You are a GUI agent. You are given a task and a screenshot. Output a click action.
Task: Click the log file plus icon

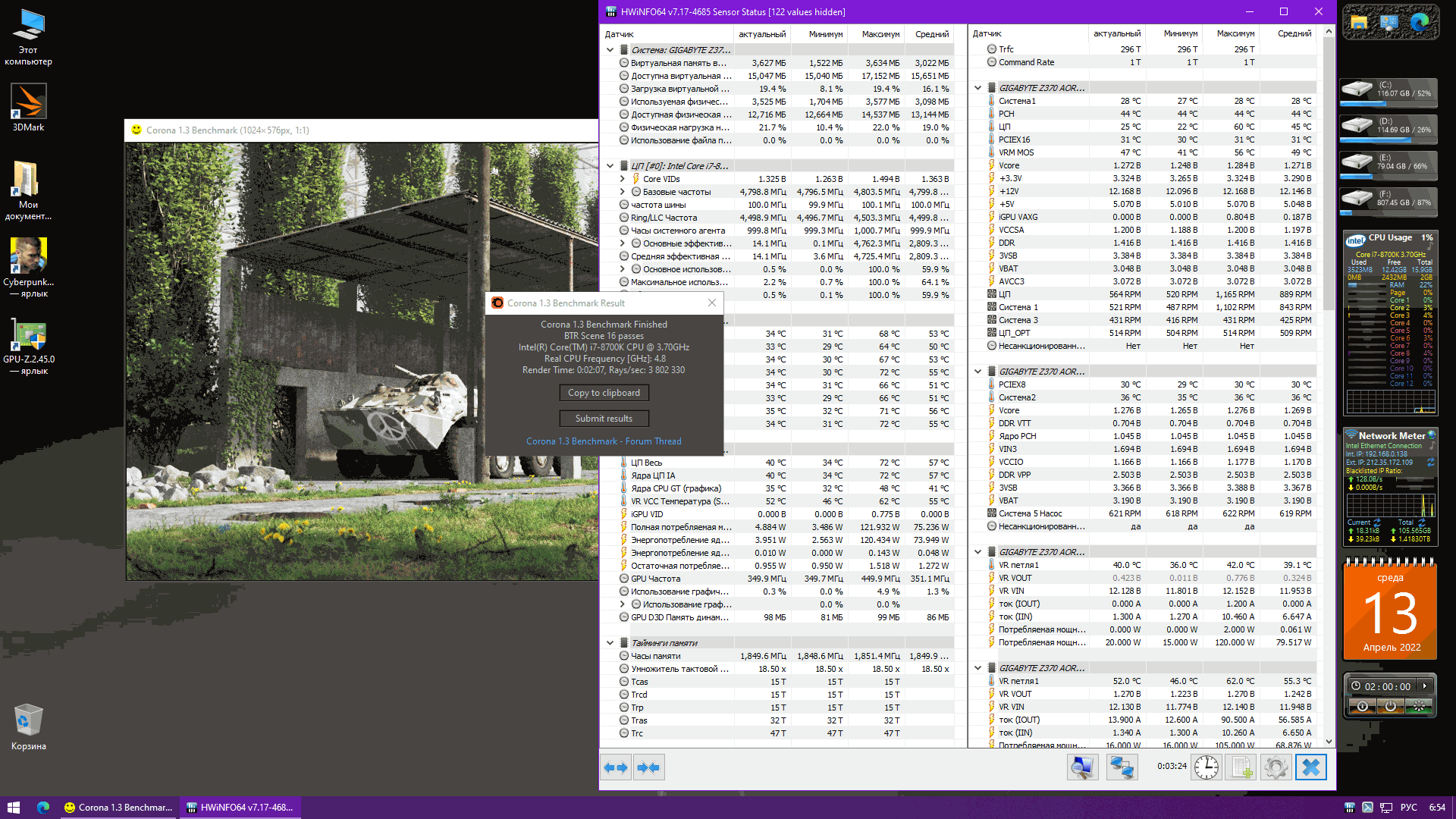click(x=1242, y=767)
